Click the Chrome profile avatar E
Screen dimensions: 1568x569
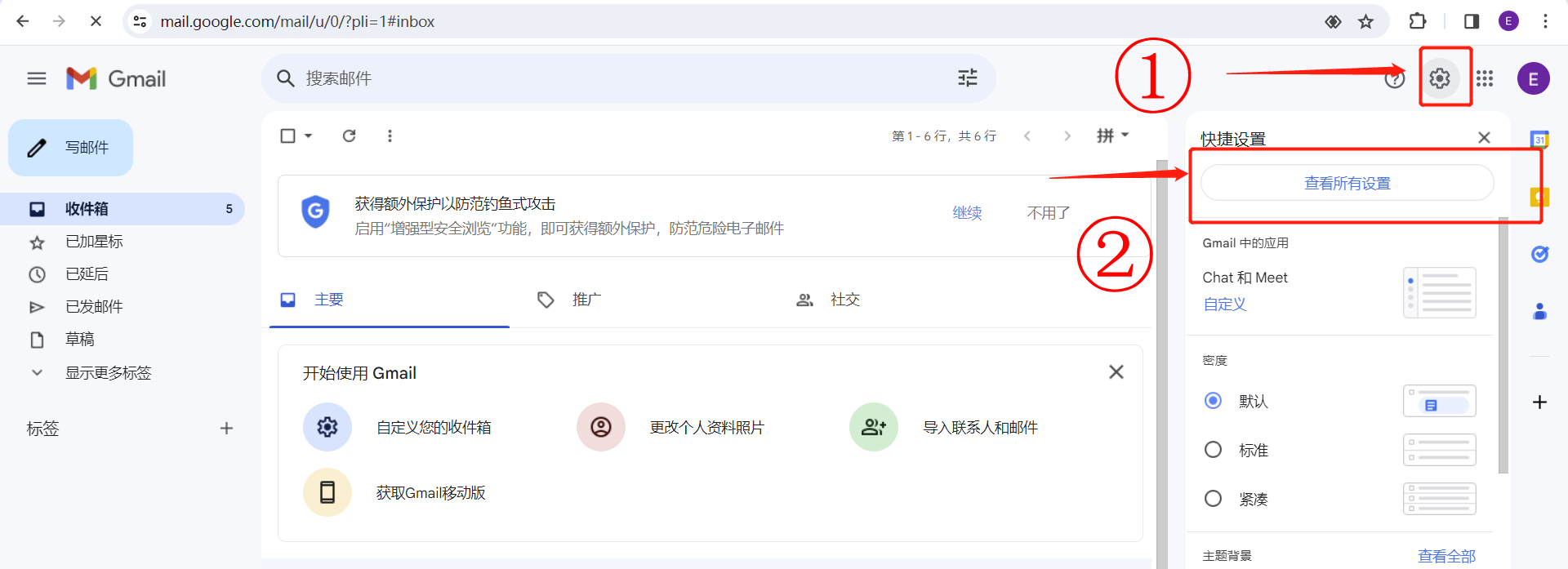(1508, 21)
